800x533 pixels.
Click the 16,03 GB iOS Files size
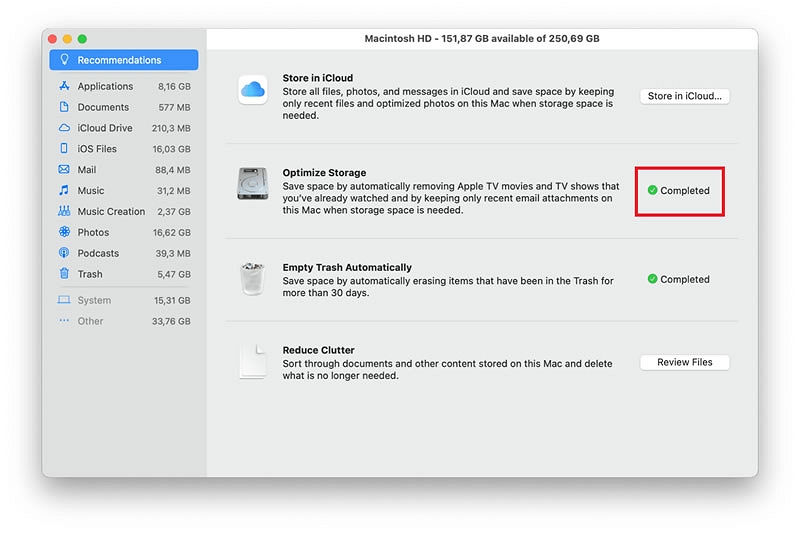(171, 149)
